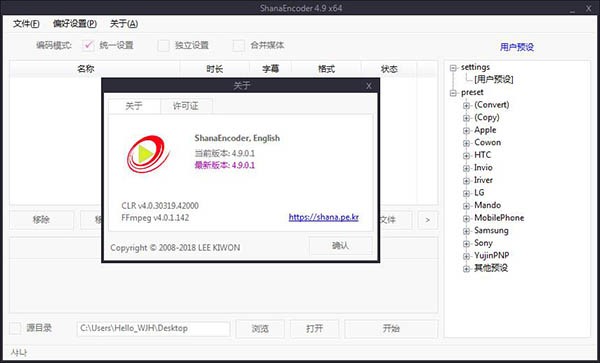Collapse the settings tree node

pos(453,68)
